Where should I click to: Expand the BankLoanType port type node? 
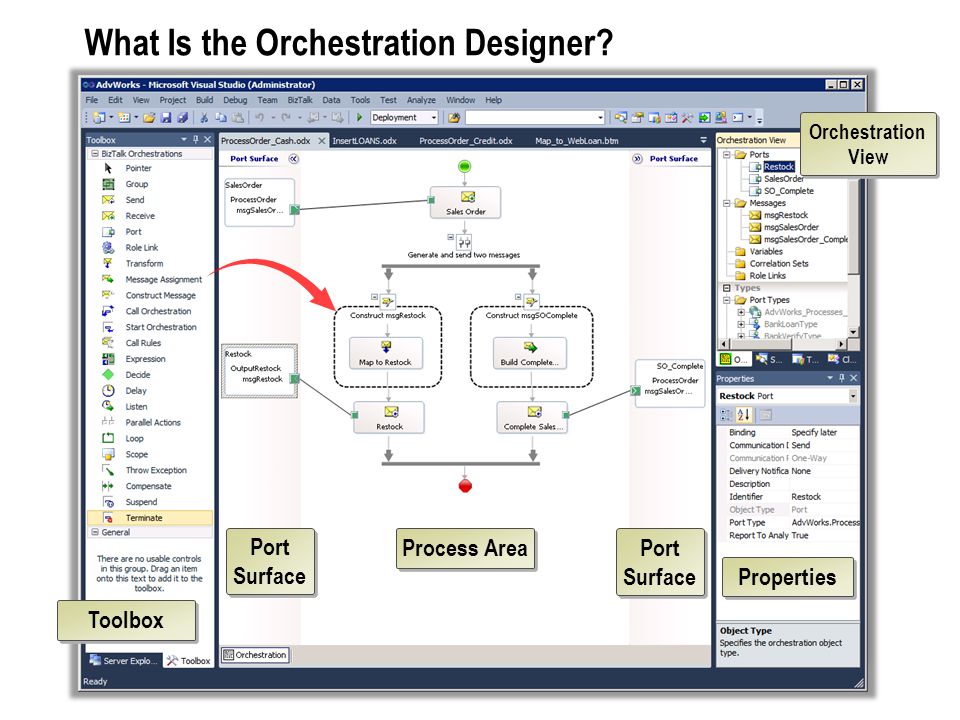click(x=741, y=324)
